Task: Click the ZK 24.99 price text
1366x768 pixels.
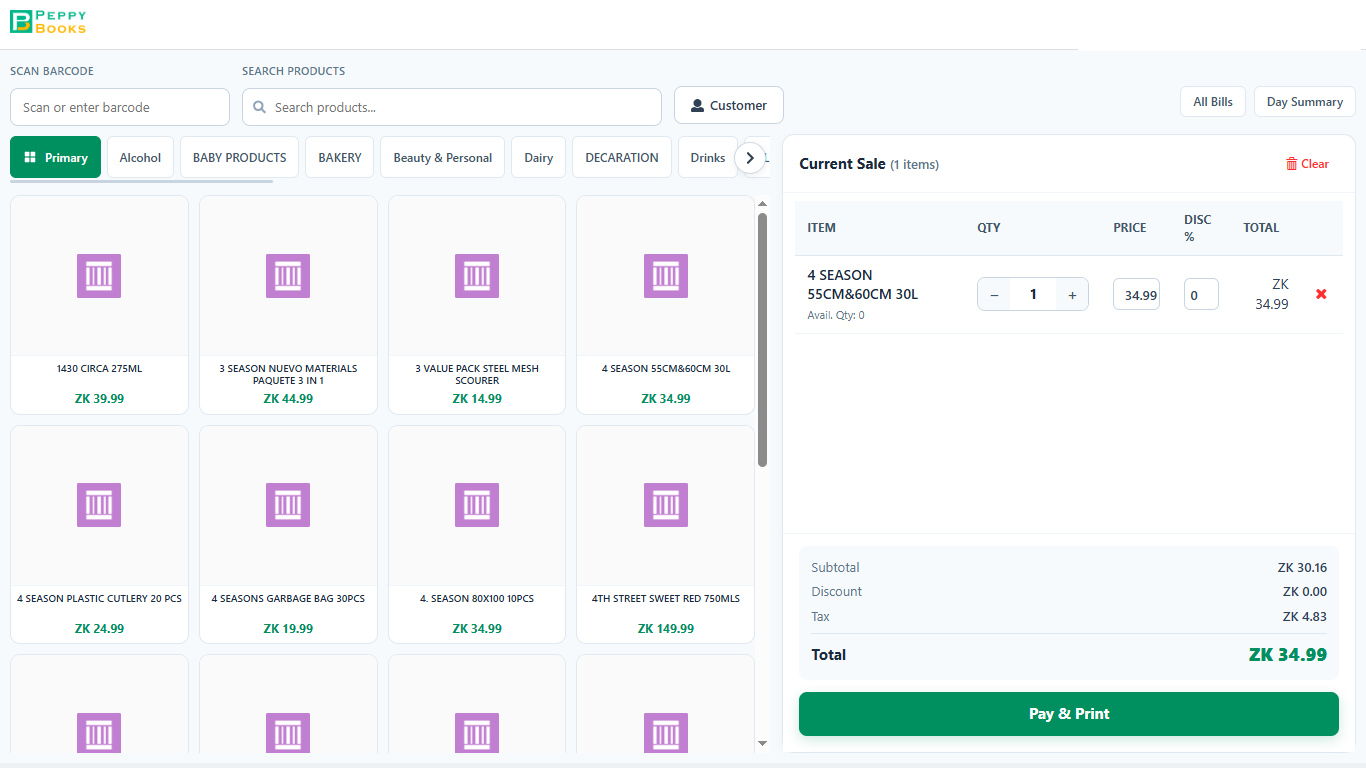Action: (x=99, y=629)
